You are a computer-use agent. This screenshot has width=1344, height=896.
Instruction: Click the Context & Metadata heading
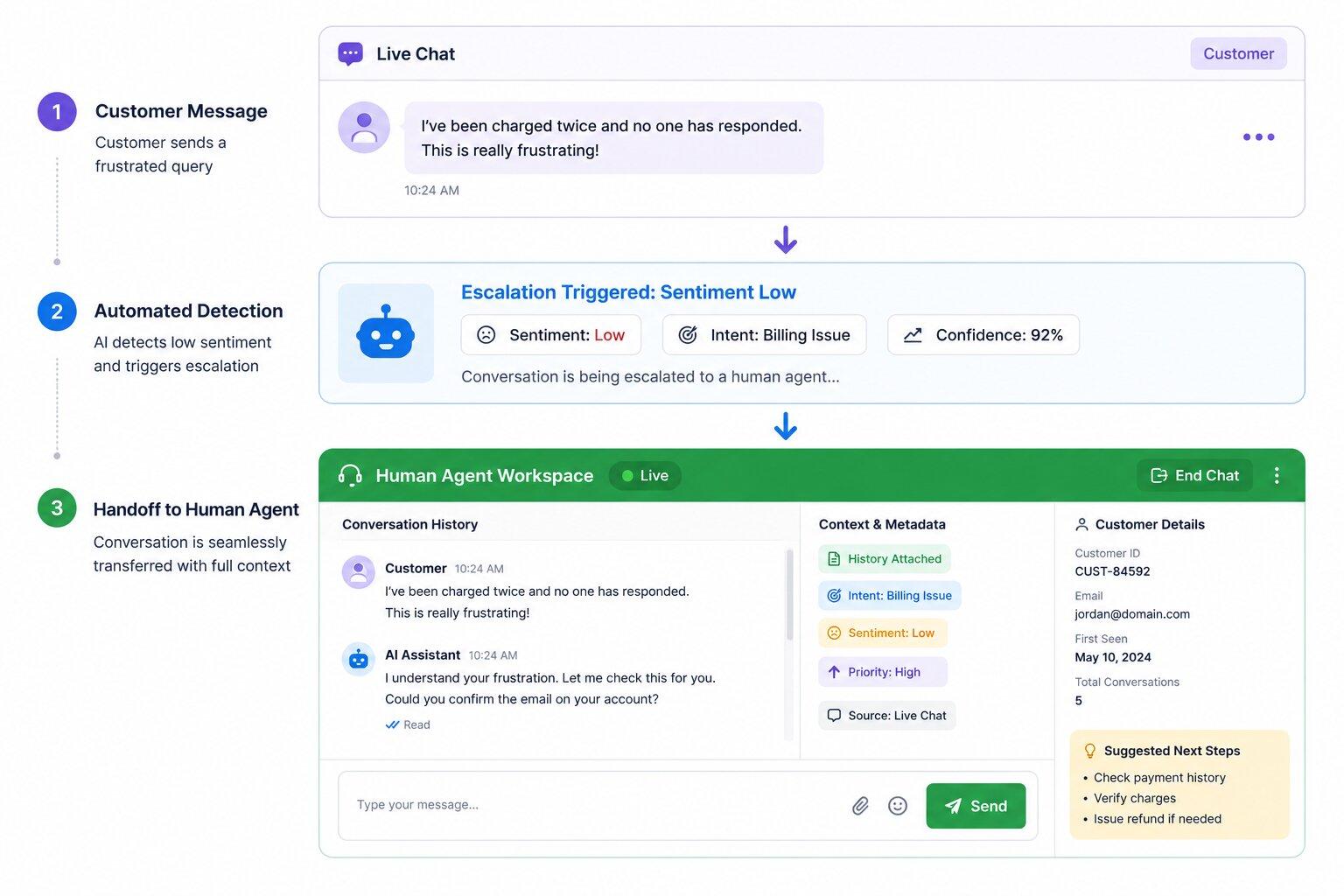(x=882, y=524)
